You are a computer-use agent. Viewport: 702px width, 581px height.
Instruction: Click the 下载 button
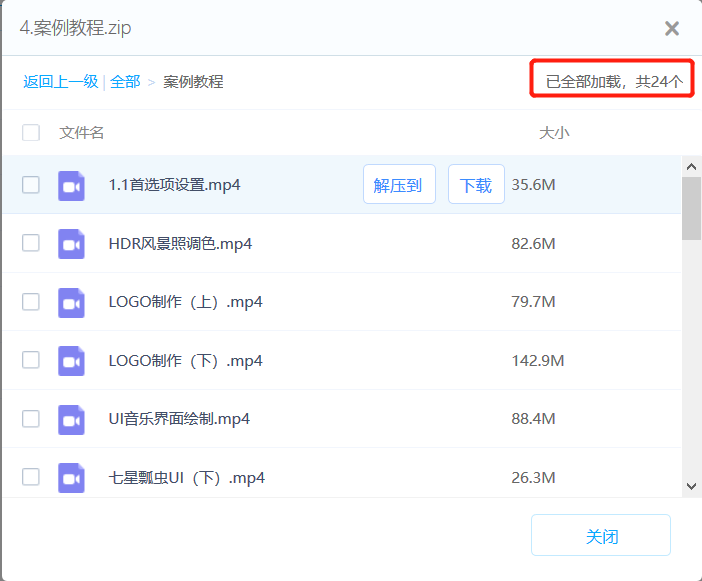point(476,184)
